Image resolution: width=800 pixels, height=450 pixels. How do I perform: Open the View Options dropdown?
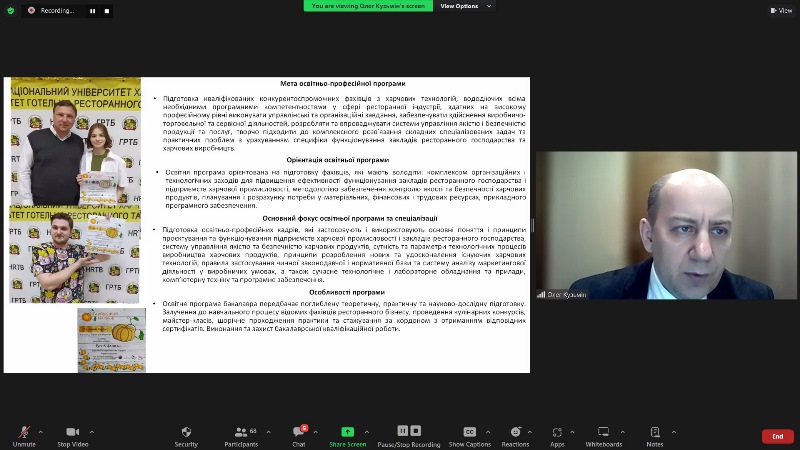pos(465,6)
